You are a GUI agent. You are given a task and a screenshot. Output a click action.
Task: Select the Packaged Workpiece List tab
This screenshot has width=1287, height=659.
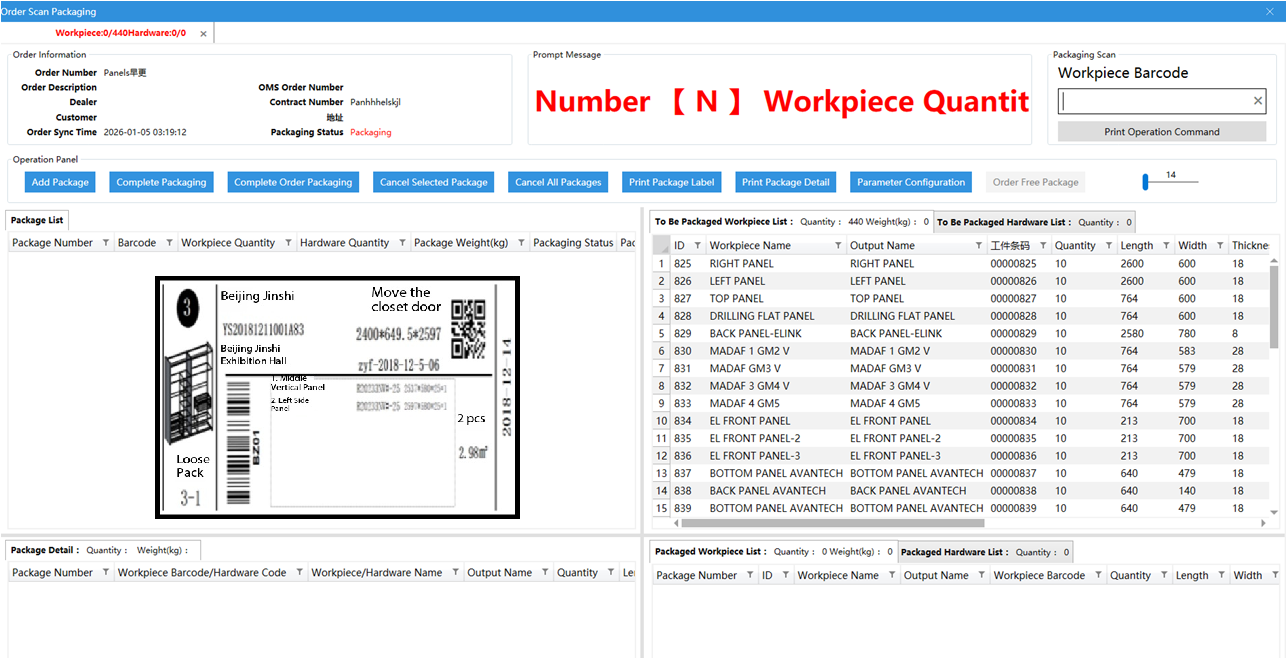[x=774, y=552]
